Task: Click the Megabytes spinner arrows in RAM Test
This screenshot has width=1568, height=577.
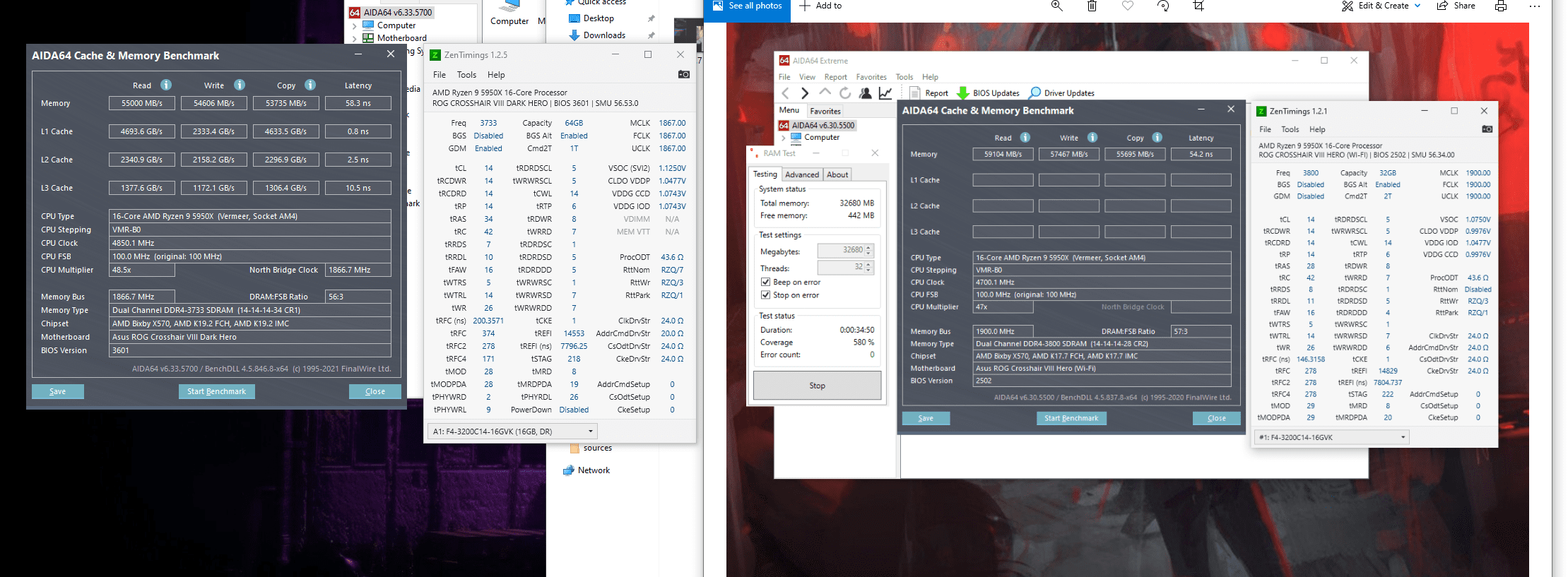Action: (x=869, y=251)
